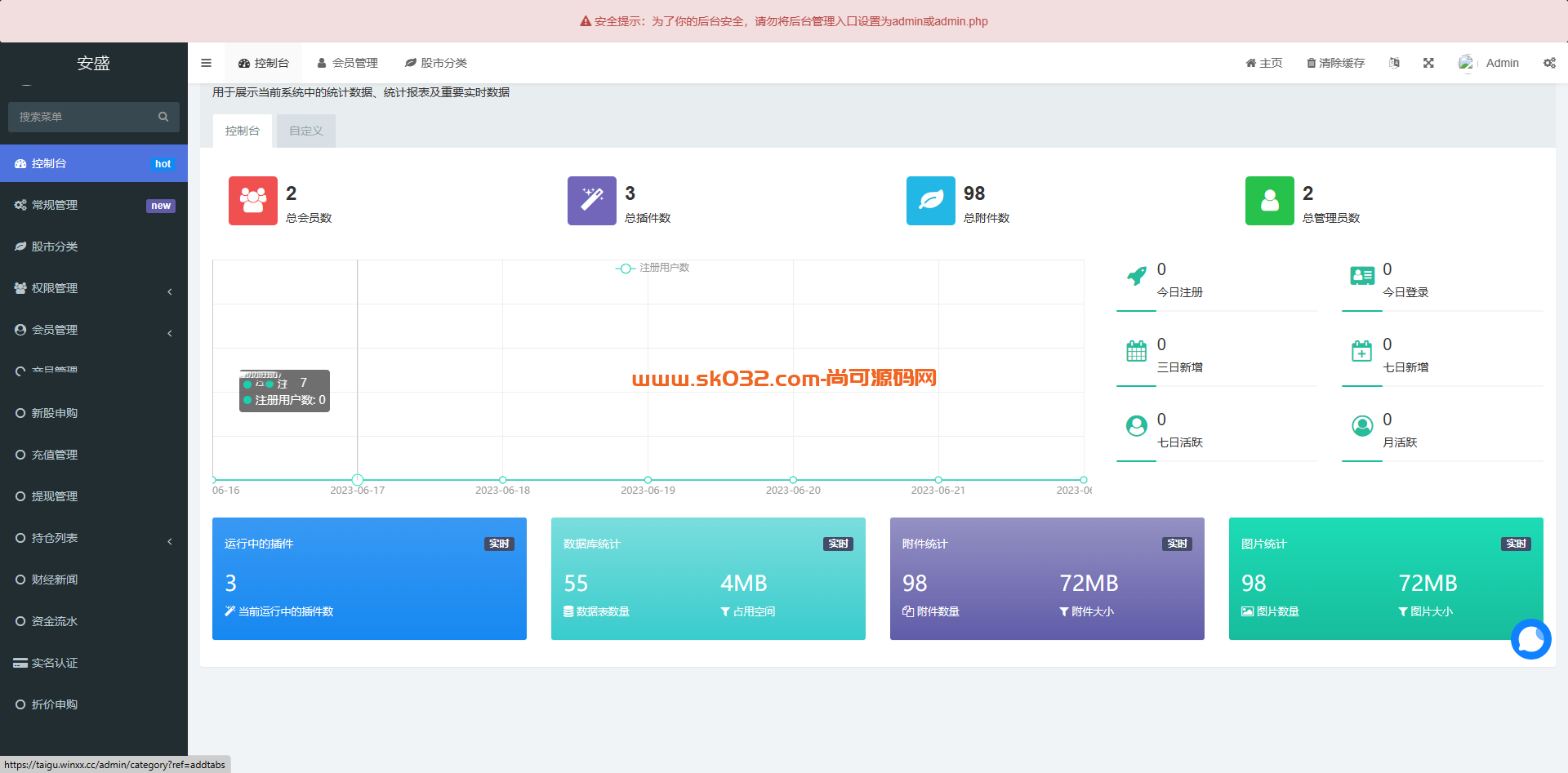Click the 七日活跃 user circle icon

1136,426
